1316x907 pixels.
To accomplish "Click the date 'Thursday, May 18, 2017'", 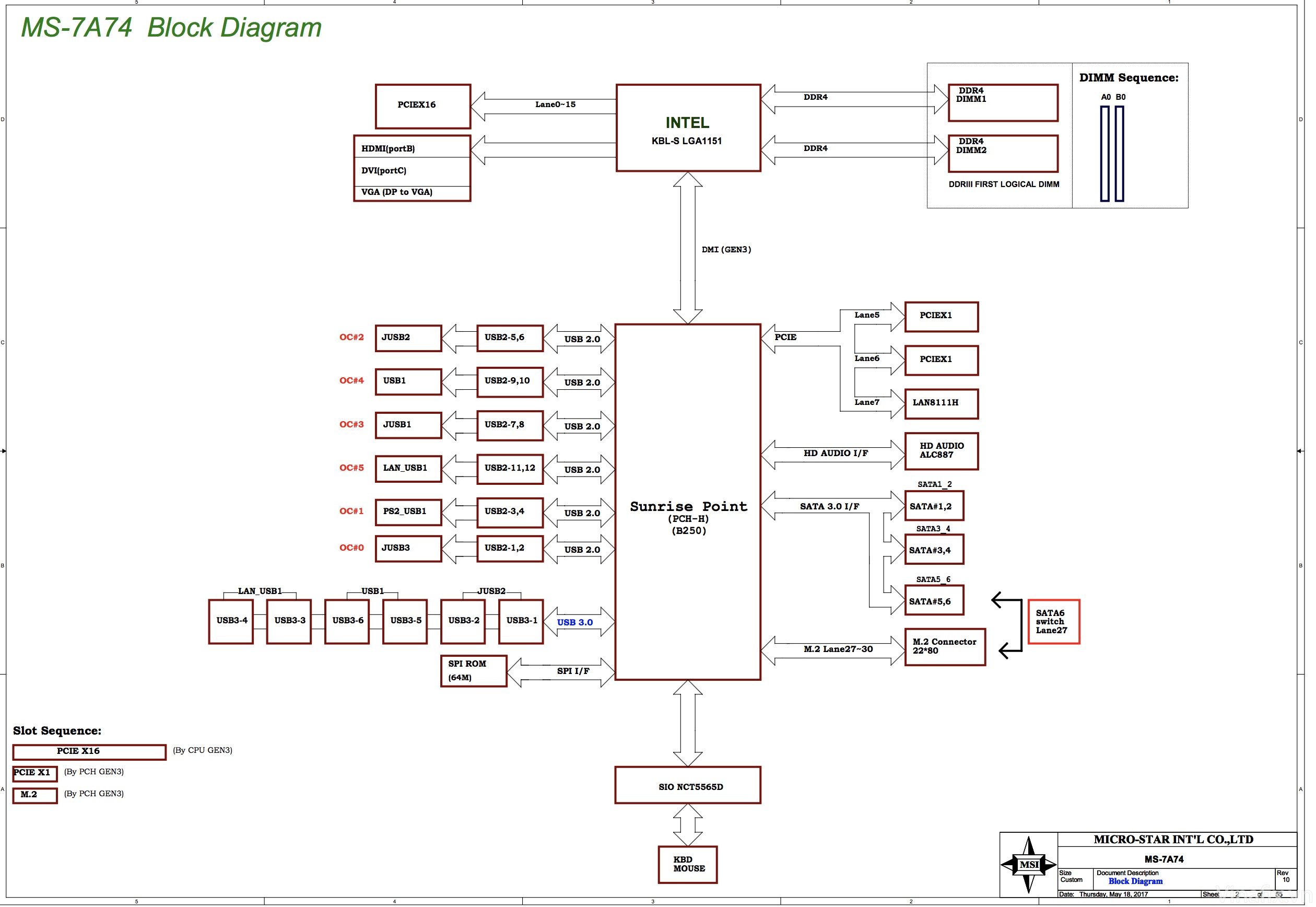I will (x=1113, y=894).
